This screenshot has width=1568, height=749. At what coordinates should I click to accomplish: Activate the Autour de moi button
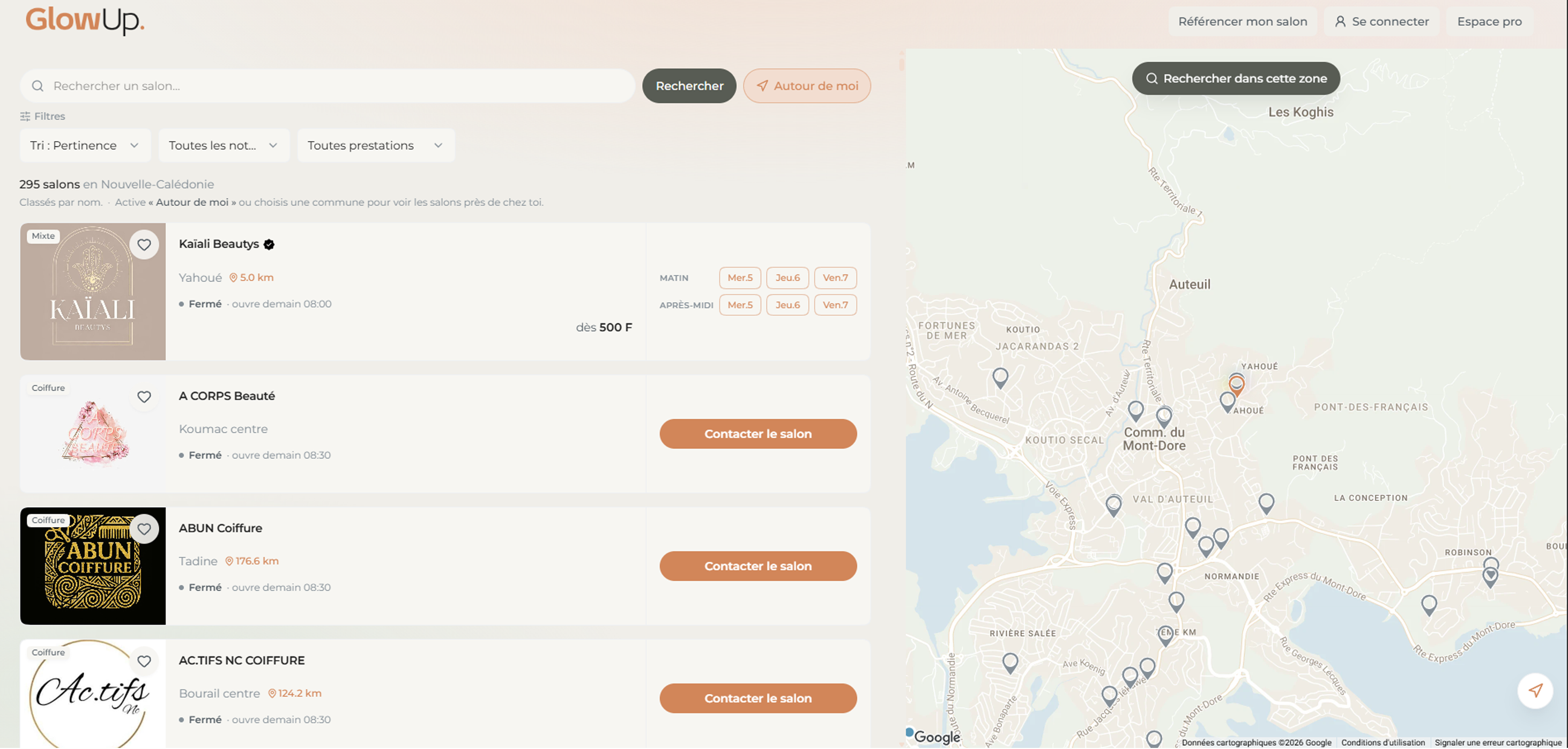[x=807, y=86]
